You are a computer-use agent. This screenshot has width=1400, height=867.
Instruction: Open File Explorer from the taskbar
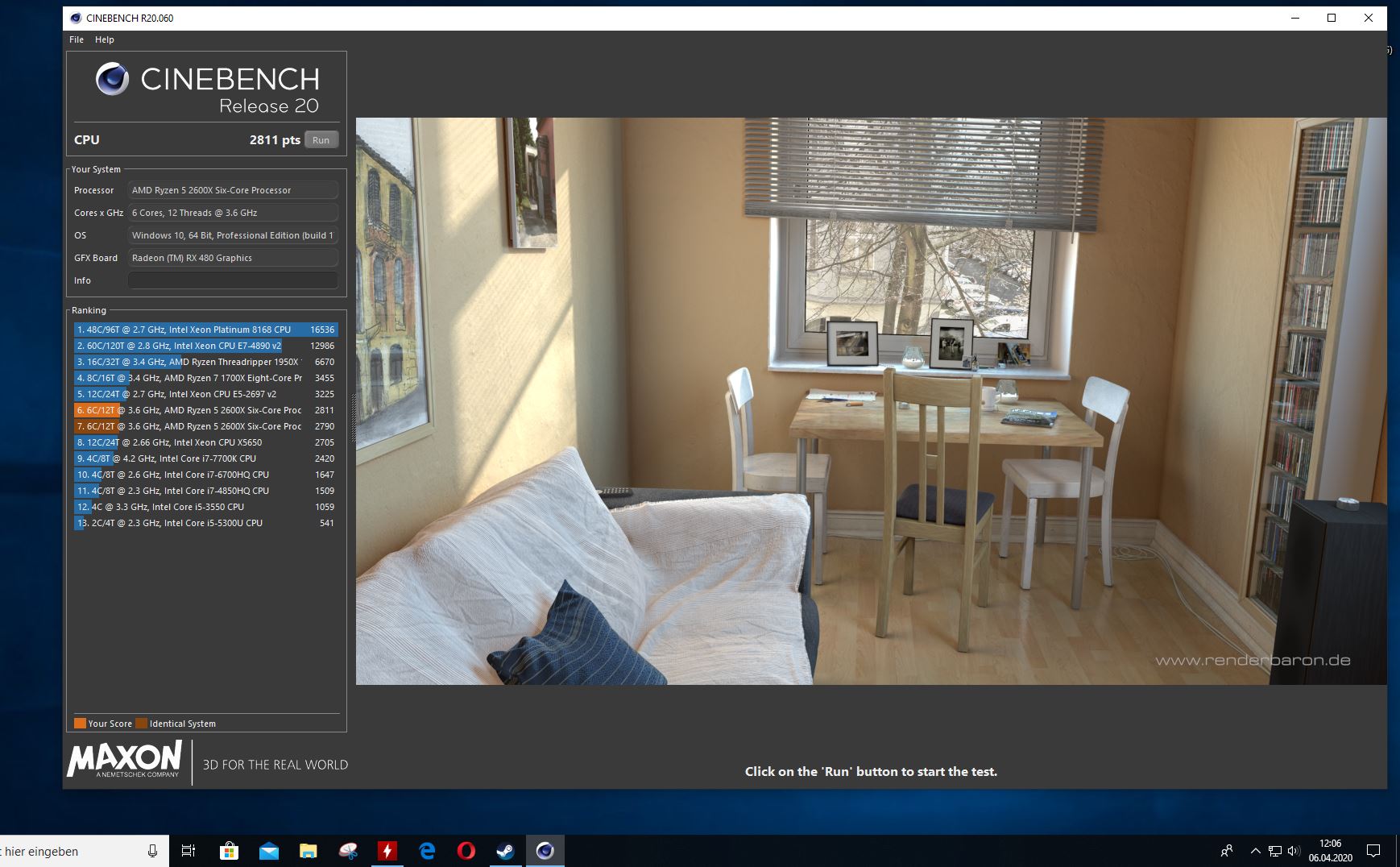[309, 851]
